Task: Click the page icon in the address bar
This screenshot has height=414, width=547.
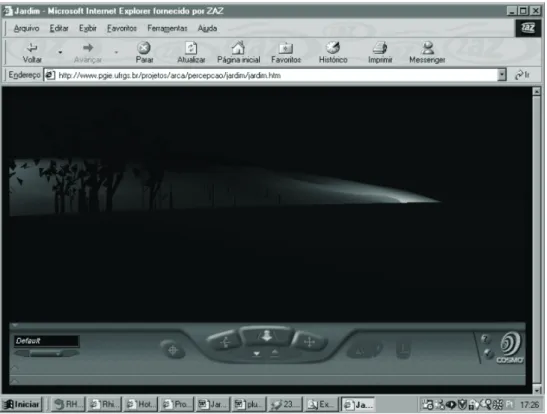Action: [50, 75]
